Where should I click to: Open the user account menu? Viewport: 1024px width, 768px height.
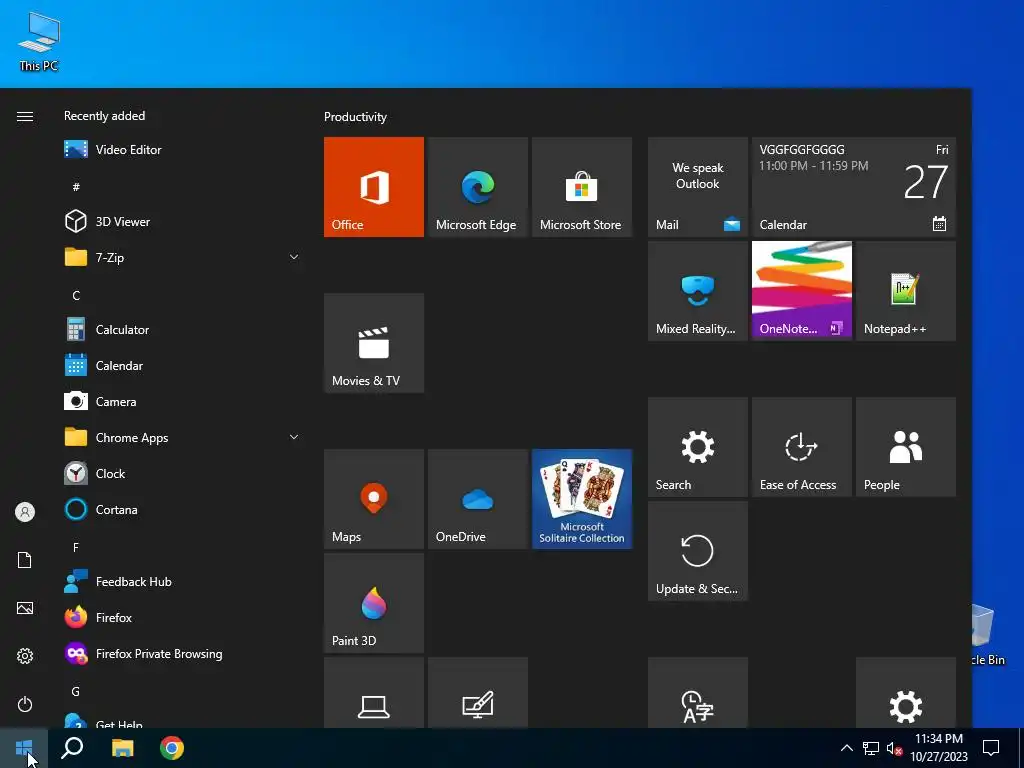tap(25, 512)
